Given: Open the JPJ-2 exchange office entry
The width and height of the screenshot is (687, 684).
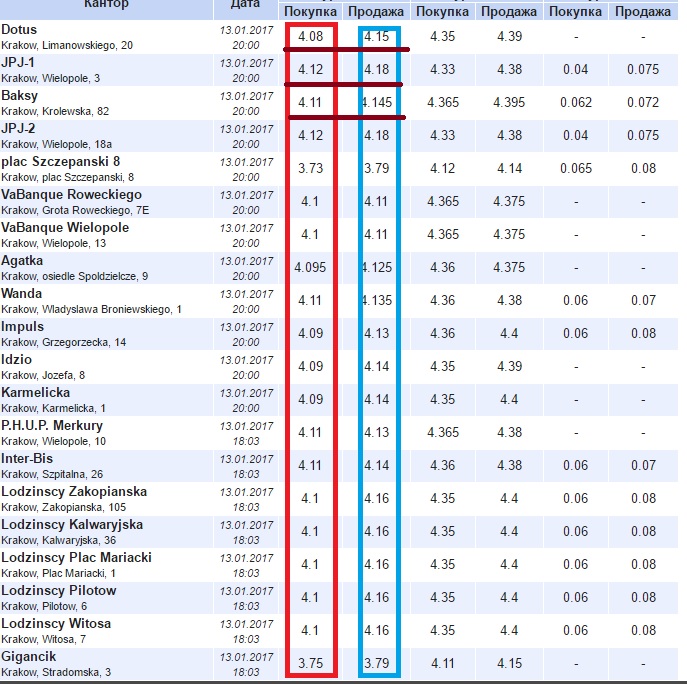Looking at the screenshot, I should pyautogui.click(x=18, y=128).
